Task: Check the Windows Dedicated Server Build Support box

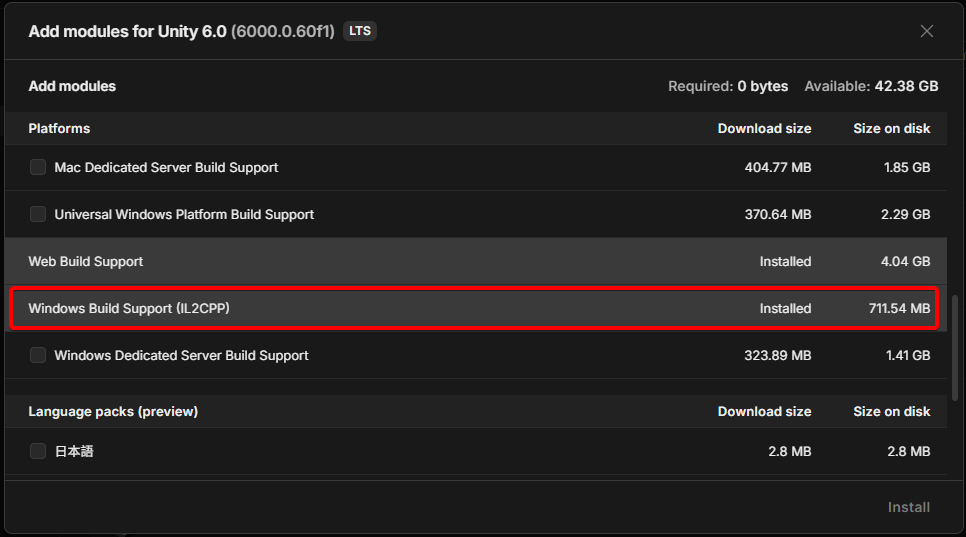Action: coord(38,355)
